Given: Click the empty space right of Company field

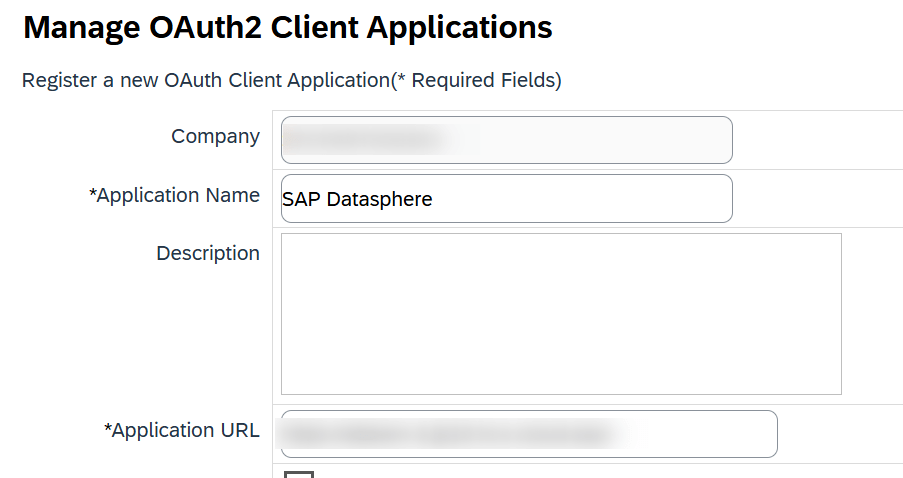Looking at the screenshot, I should coord(815,140).
